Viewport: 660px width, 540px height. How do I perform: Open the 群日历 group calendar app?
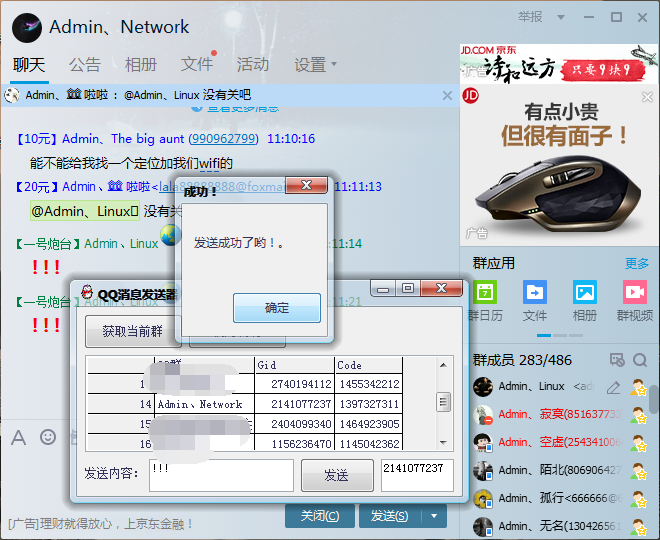pos(485,292)
